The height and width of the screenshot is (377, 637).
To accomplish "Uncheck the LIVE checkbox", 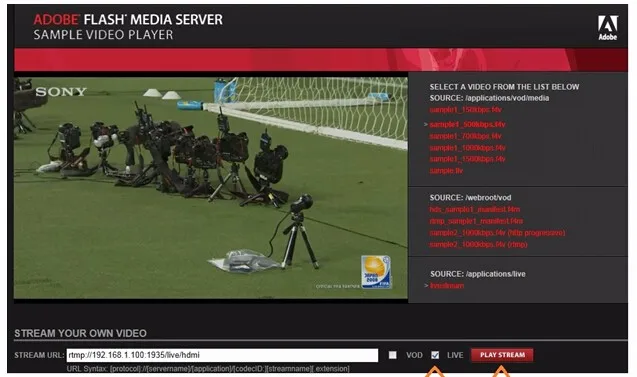I will 435,355.
